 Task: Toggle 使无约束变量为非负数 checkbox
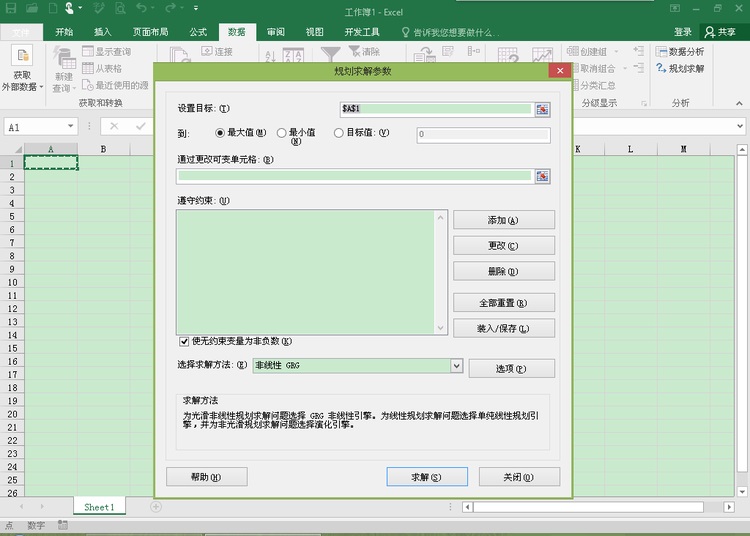184,341
